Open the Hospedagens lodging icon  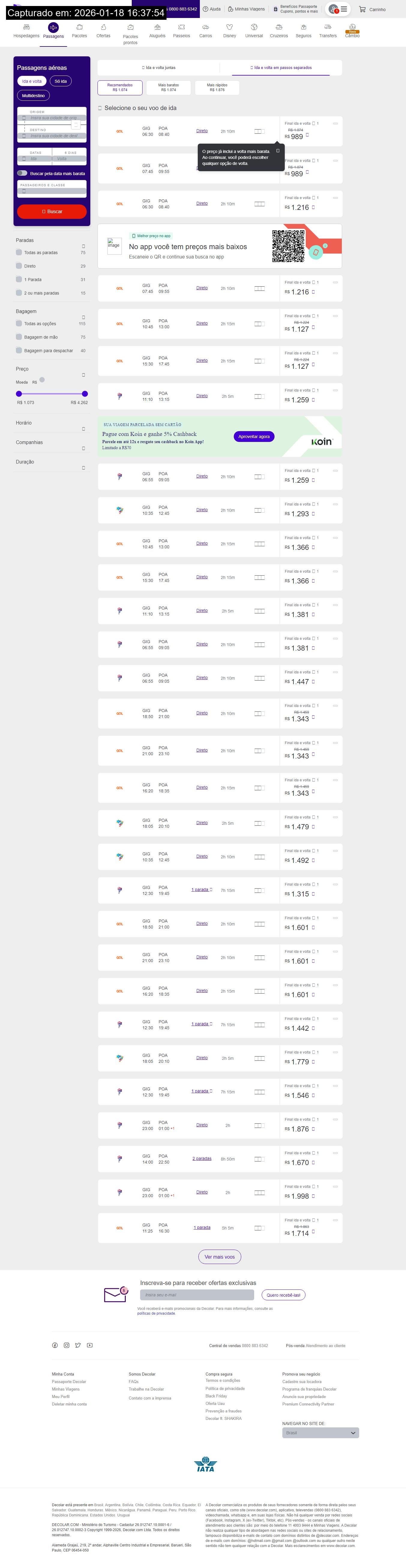click(26, 27)
